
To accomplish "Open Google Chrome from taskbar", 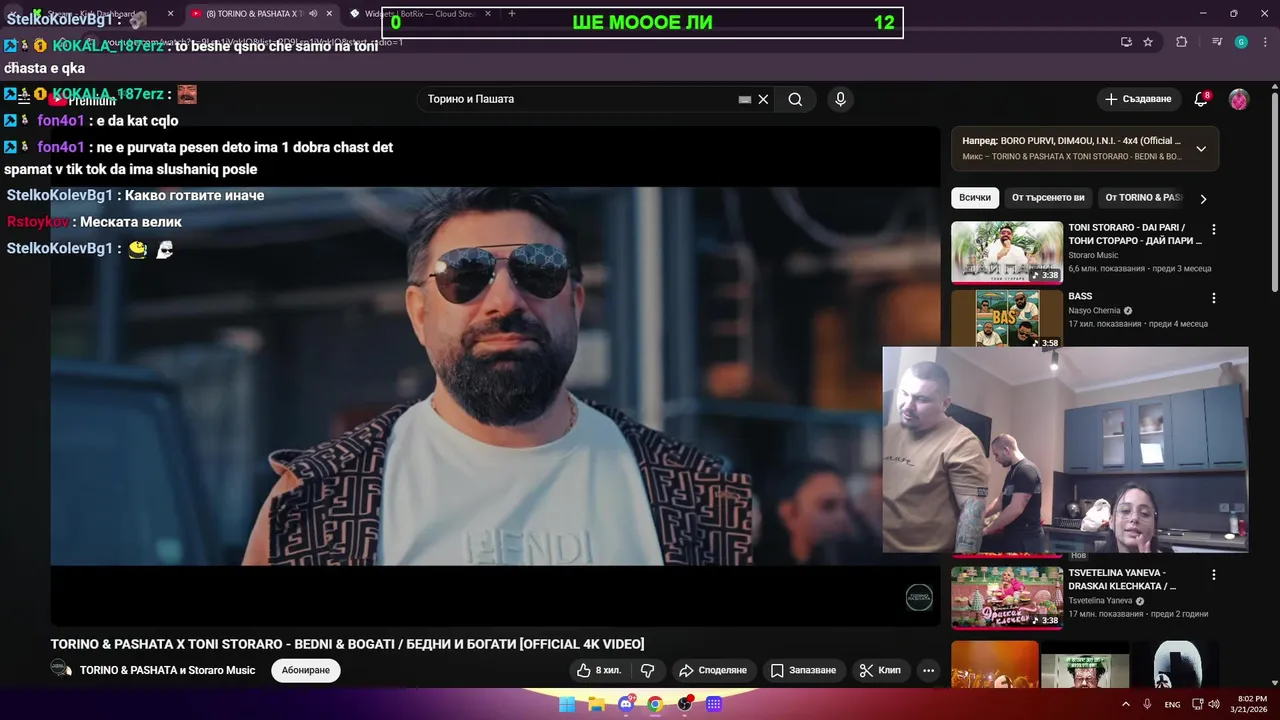I will (655, 704).
